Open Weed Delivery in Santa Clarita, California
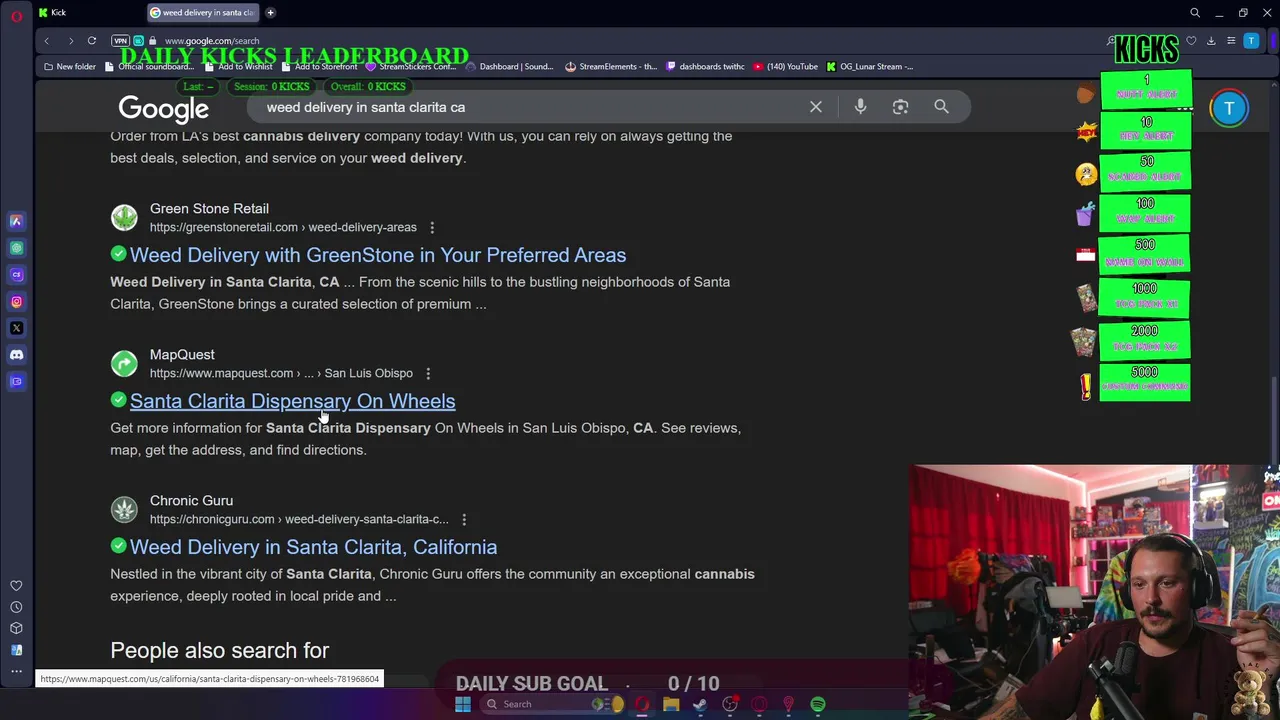 pos(313,547)
